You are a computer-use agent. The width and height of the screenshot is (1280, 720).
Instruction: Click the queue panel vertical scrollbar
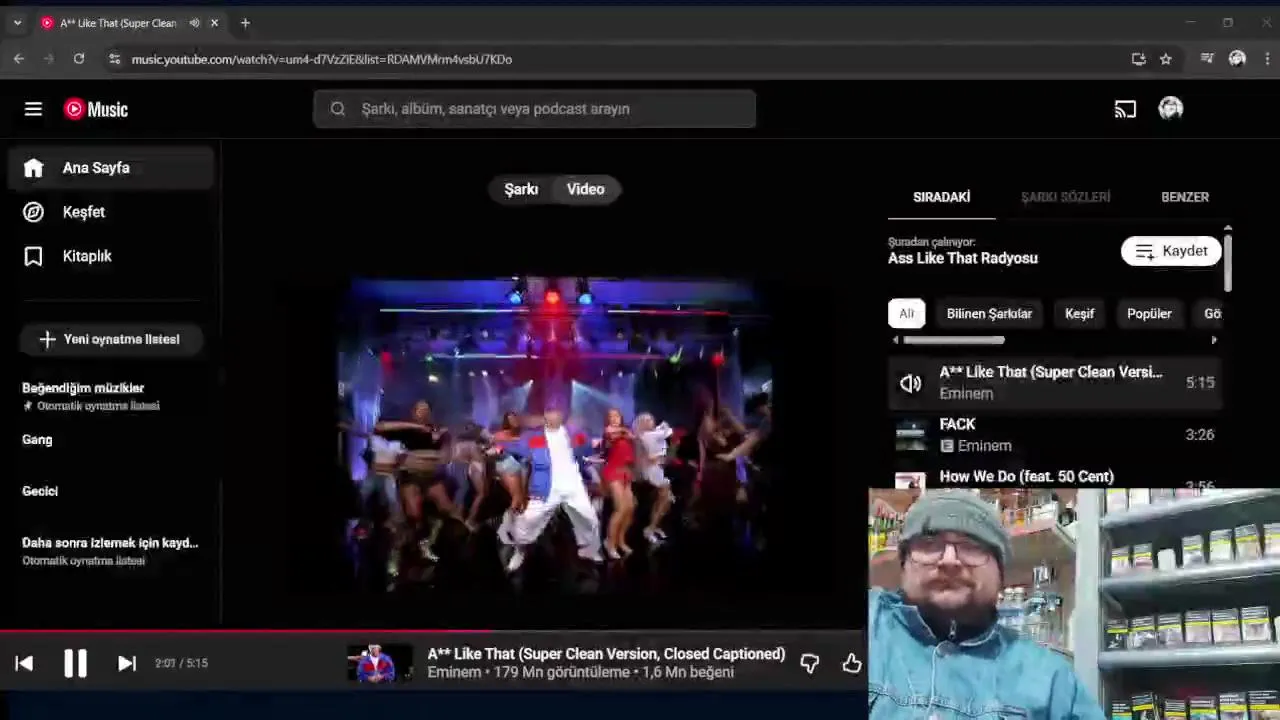1228,261
